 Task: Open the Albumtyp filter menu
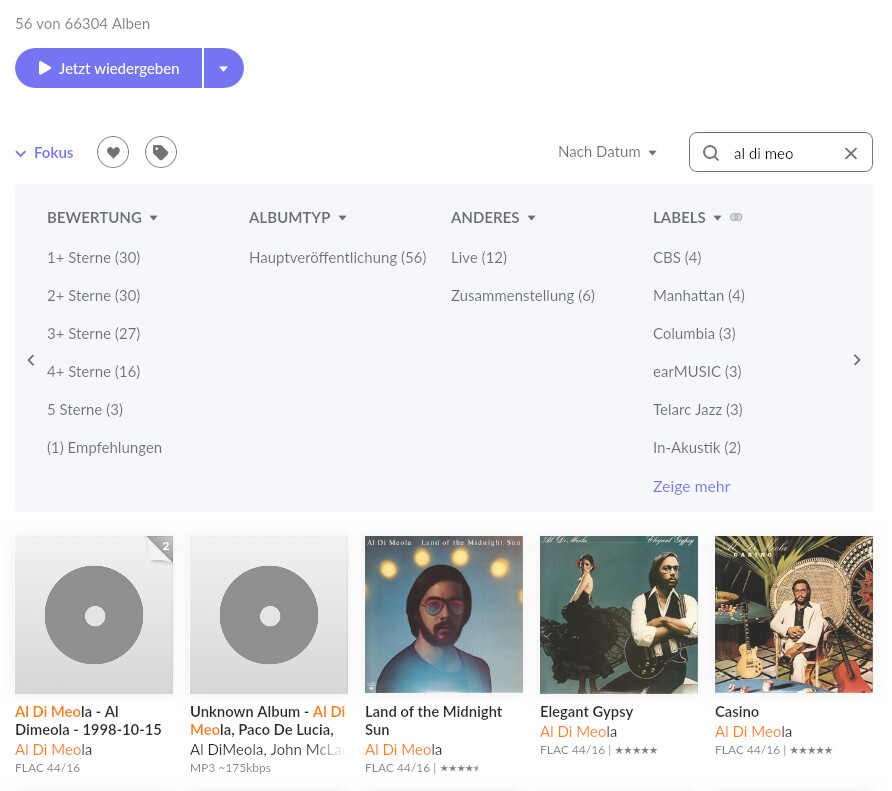click(297, 218)
